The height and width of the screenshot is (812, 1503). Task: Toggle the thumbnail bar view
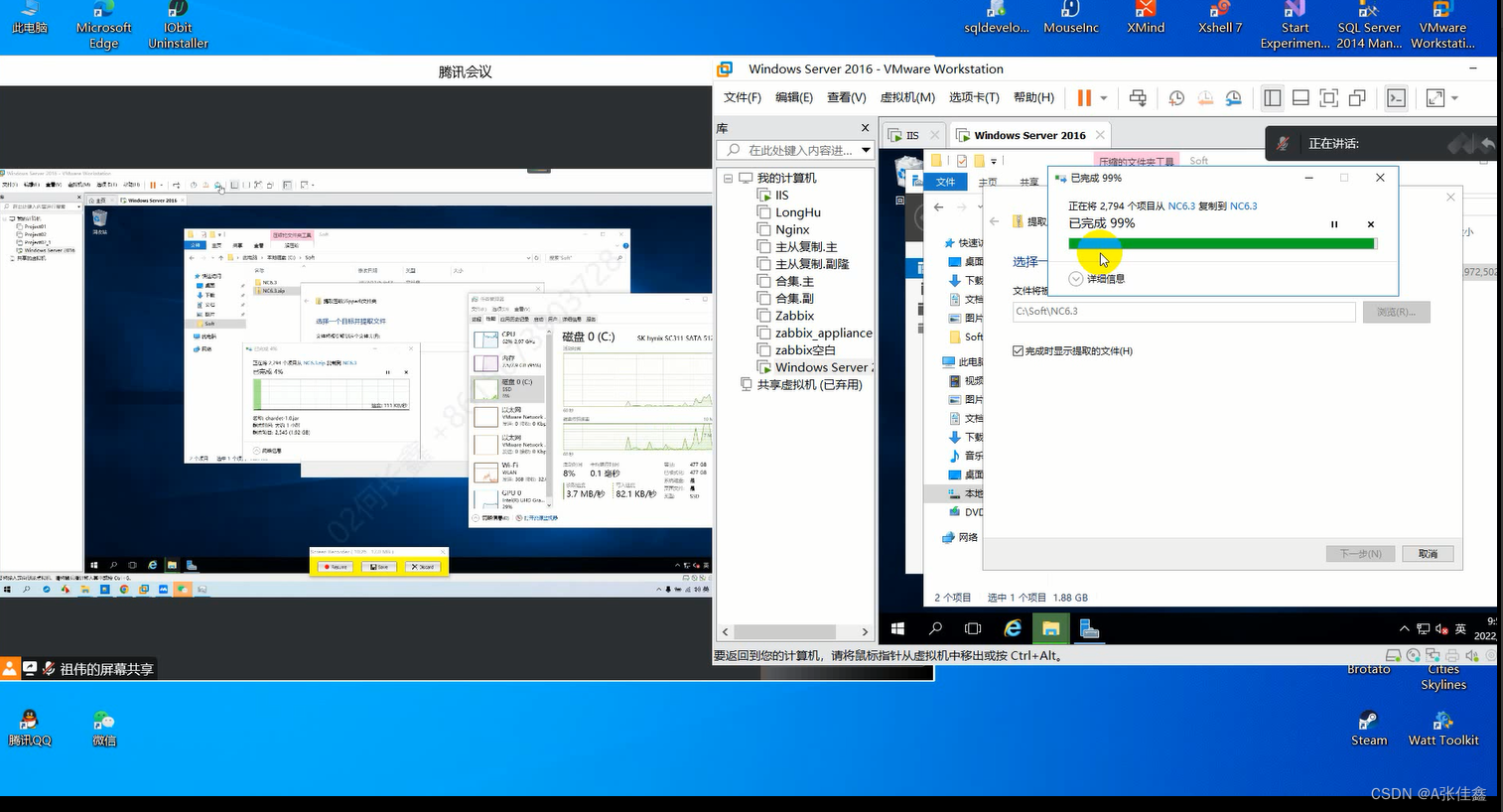coord(1300,97)
